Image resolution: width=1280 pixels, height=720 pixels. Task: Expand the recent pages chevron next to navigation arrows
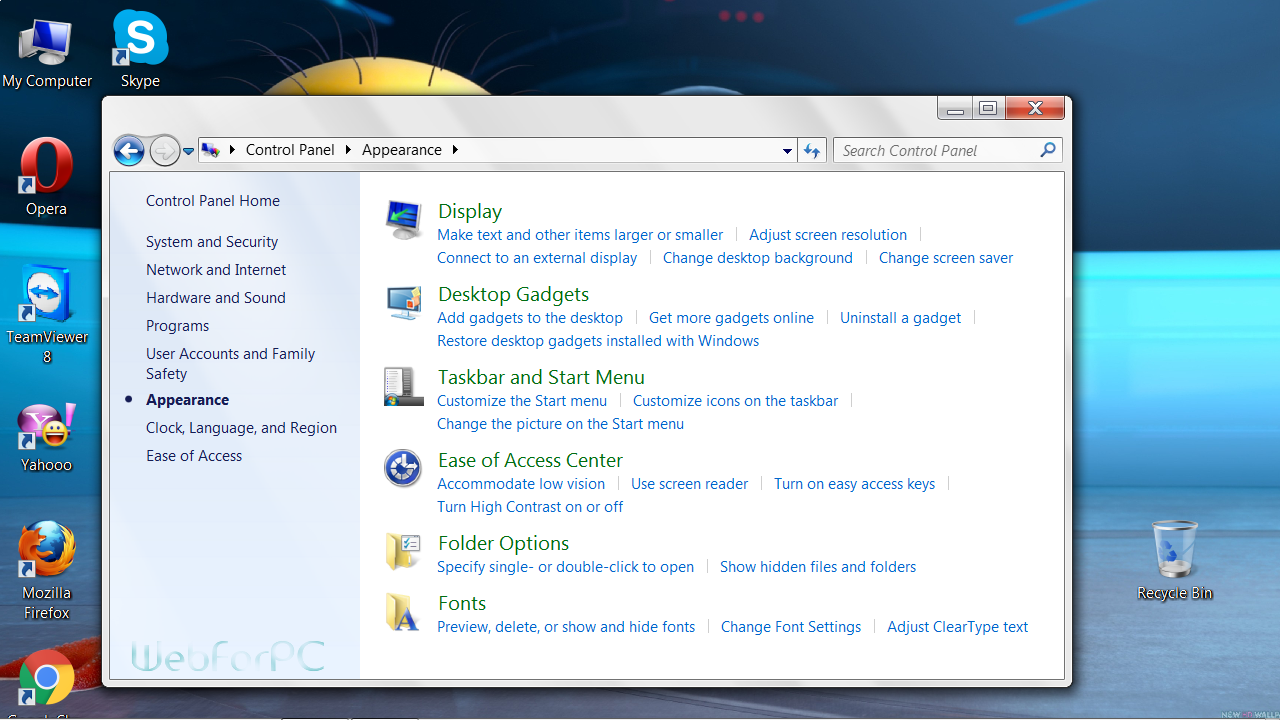188,150
